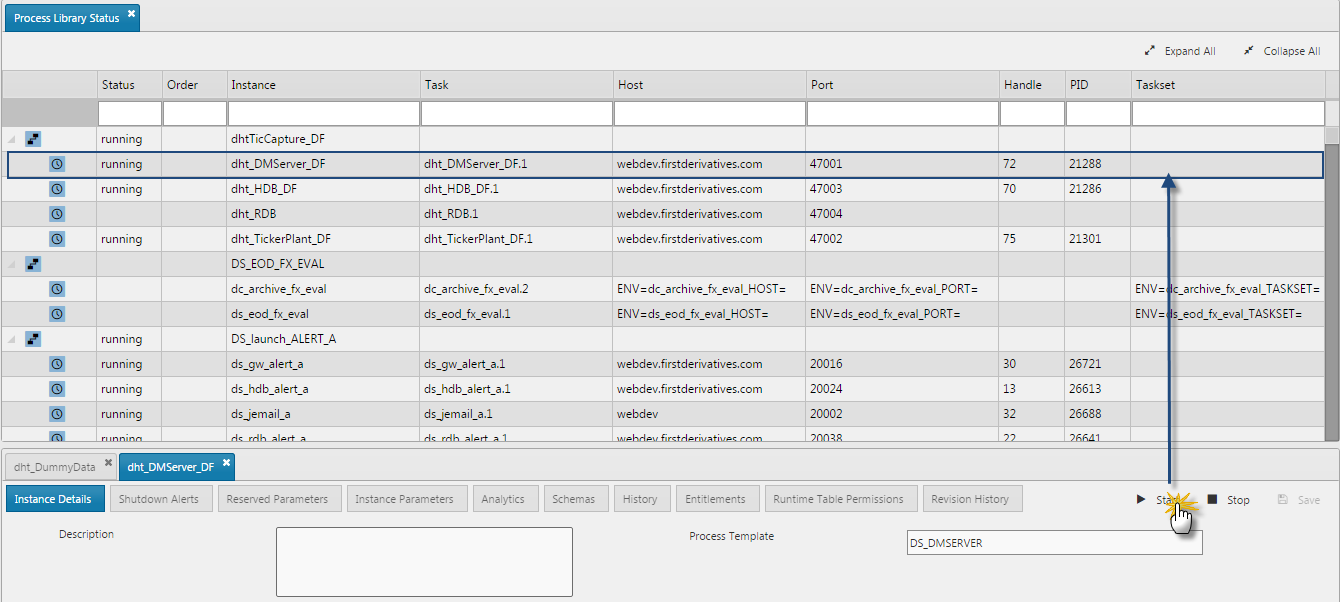The width and height of the screenshot is (1340, 602).
Task: Click the Start process button
Action: tap(1159, 499)
